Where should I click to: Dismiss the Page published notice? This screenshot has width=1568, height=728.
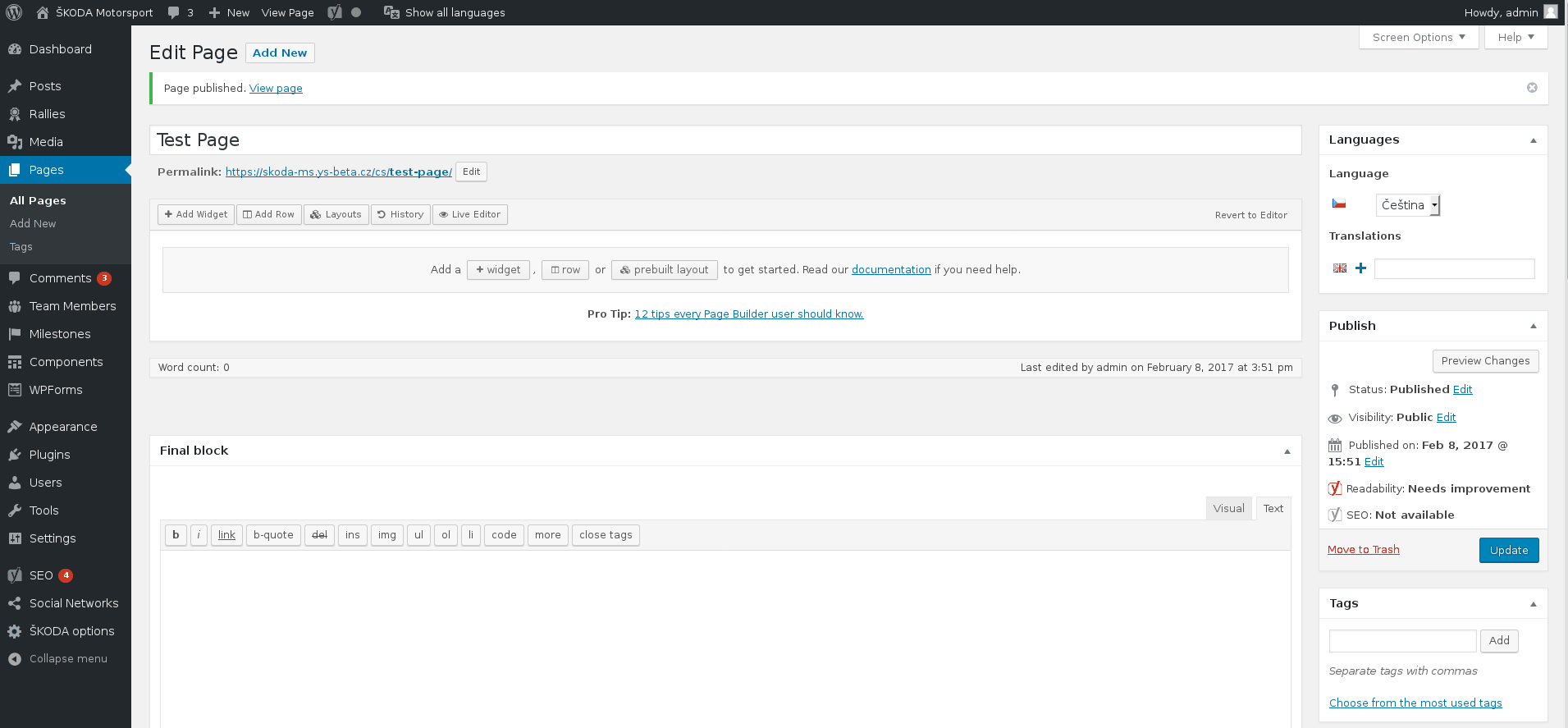(1532, 88)
